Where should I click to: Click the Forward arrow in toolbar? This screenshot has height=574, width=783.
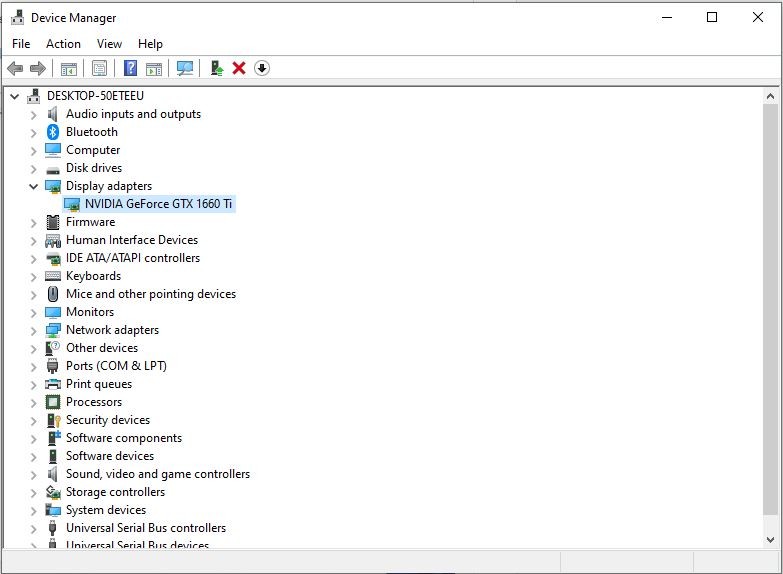(x=38, y=68)
